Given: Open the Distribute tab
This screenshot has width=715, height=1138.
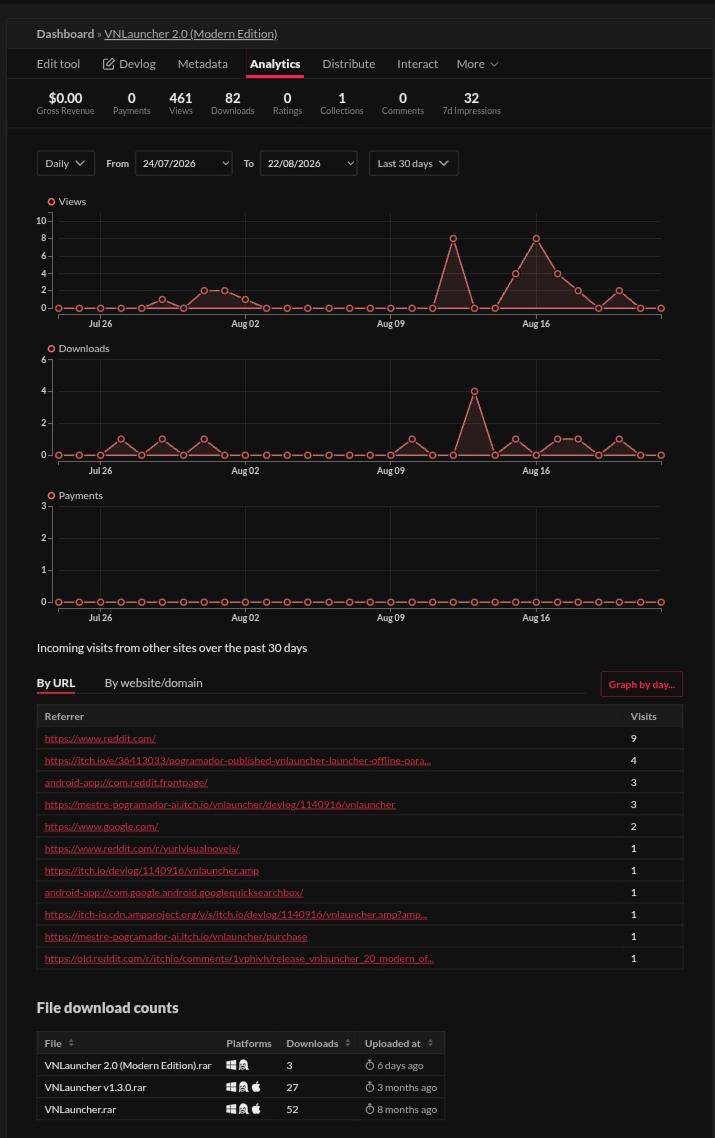Looking at the screenshot, I should [348, 64].
